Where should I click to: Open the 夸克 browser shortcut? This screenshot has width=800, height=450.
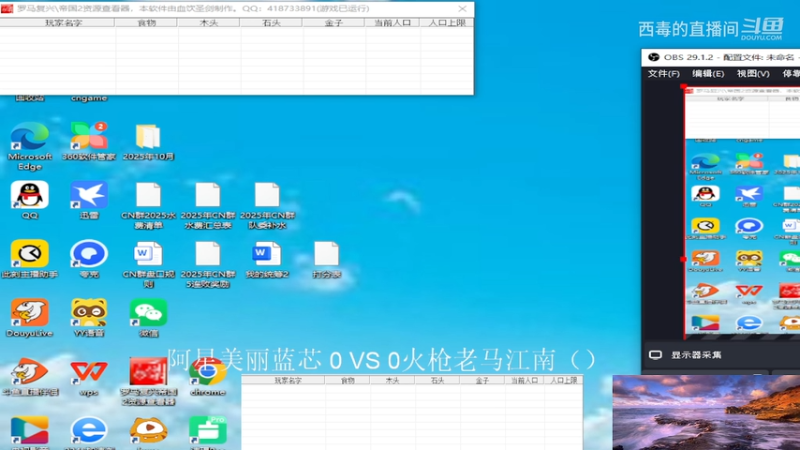(x=89, y=259)
